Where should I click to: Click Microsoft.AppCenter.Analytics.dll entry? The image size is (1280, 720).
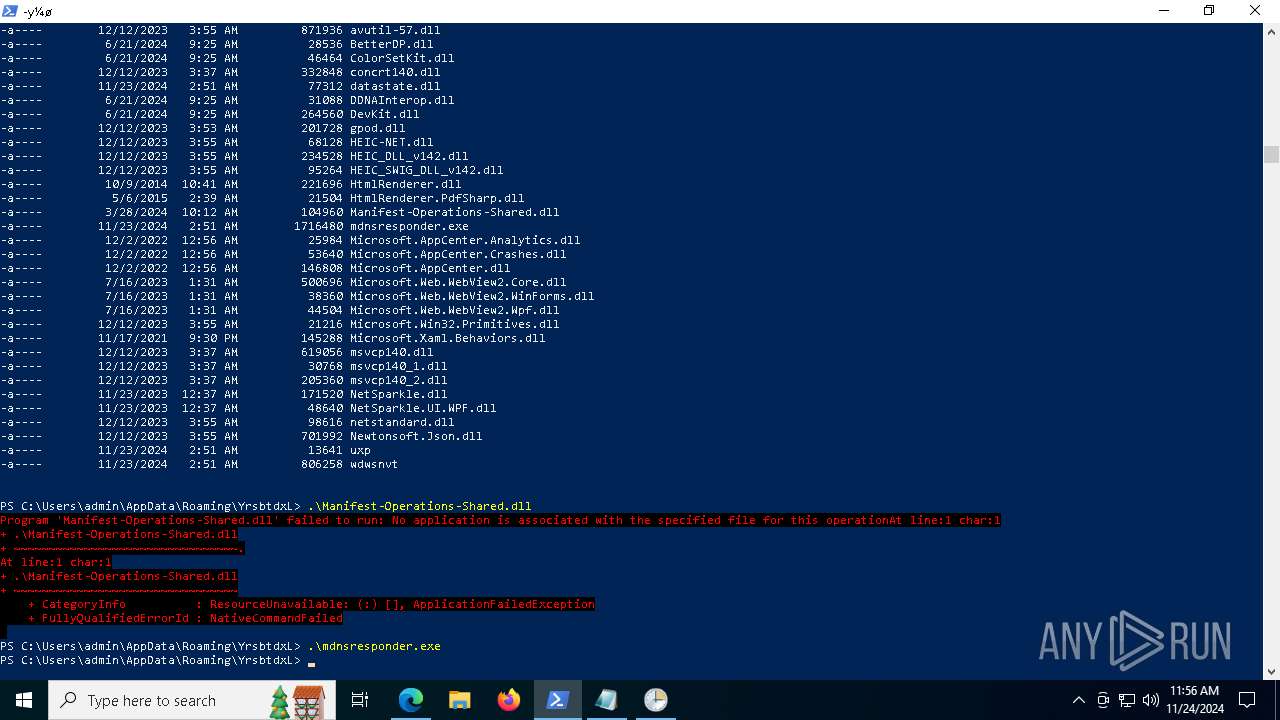tap(465, 240)
